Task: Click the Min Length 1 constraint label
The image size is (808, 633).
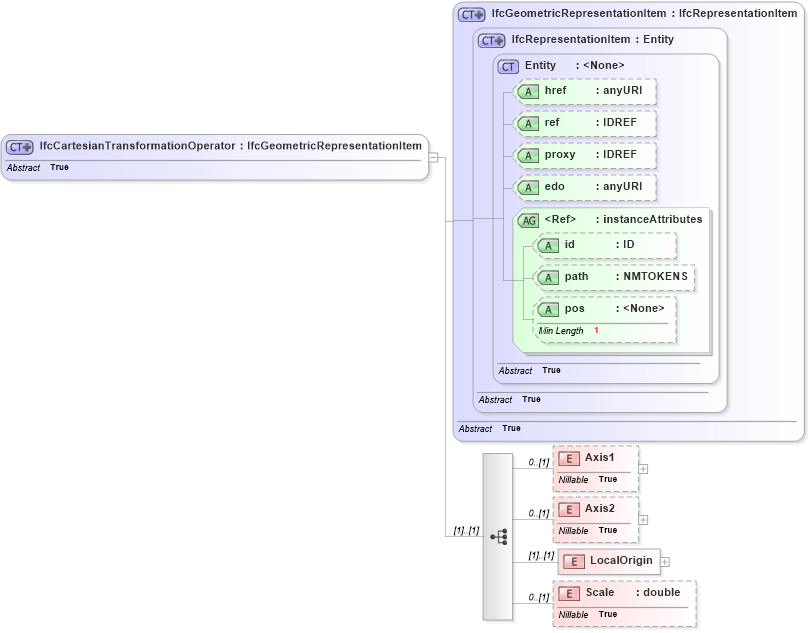Action: click(566, 330)
